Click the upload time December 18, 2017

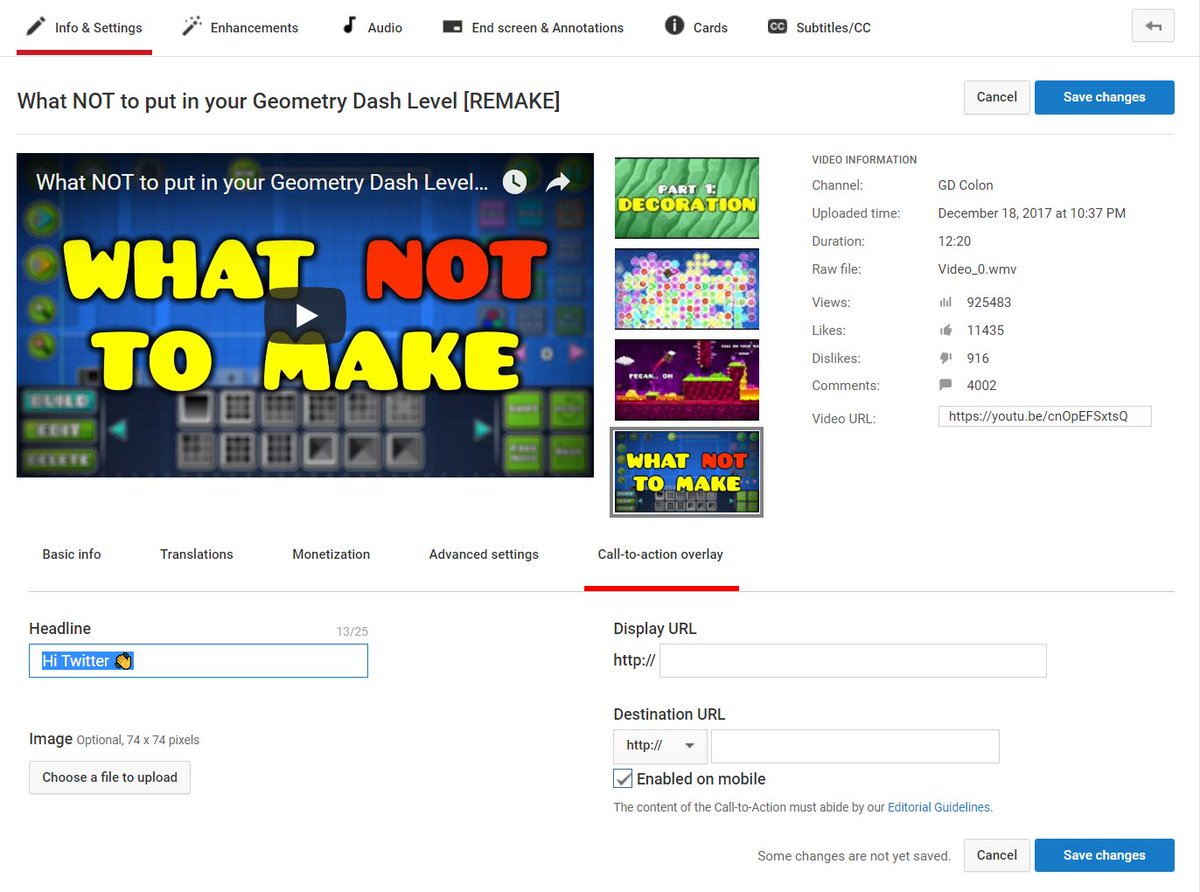[1032, 213]
